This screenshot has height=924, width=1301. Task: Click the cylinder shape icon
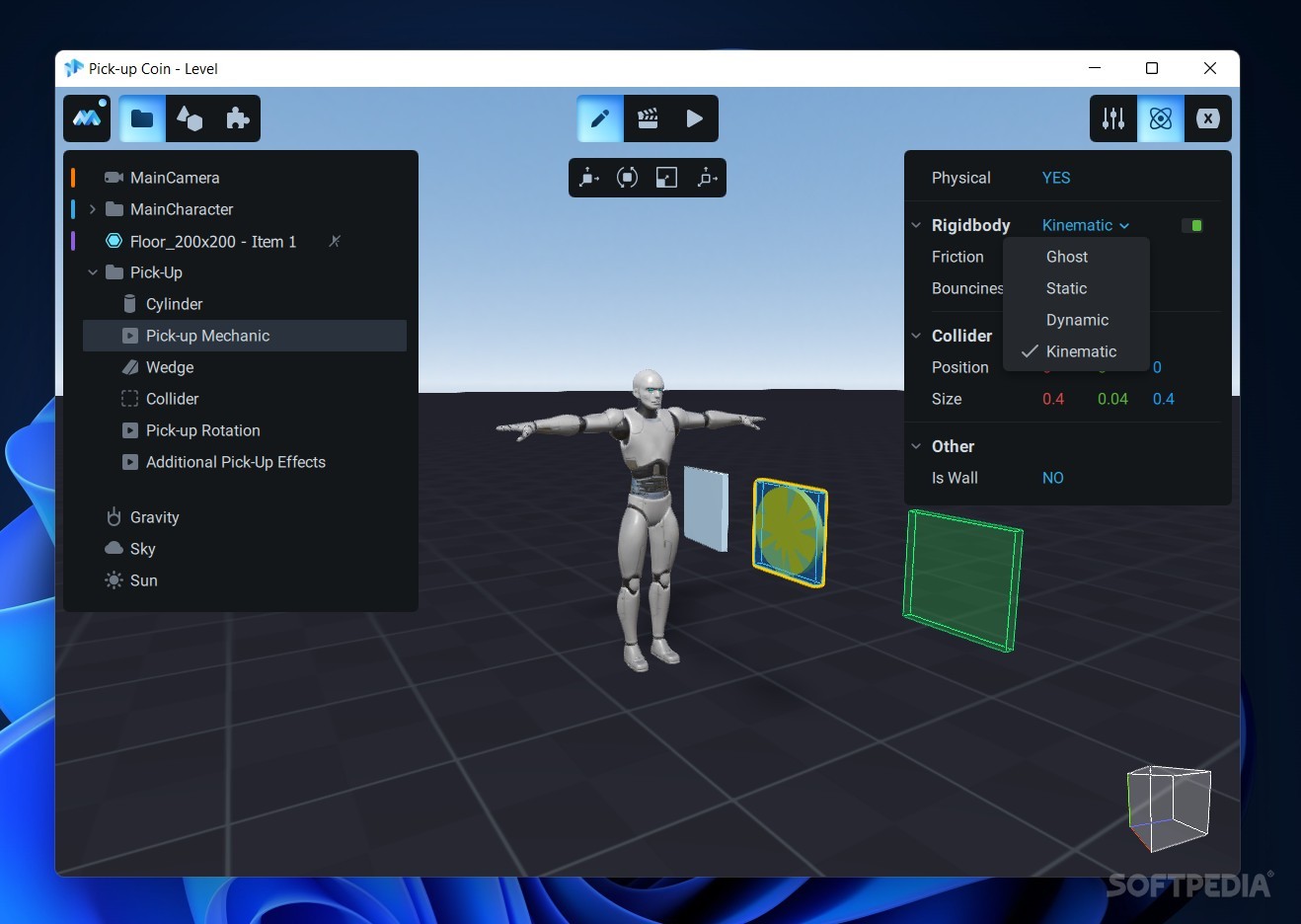[x=129, y=304]
